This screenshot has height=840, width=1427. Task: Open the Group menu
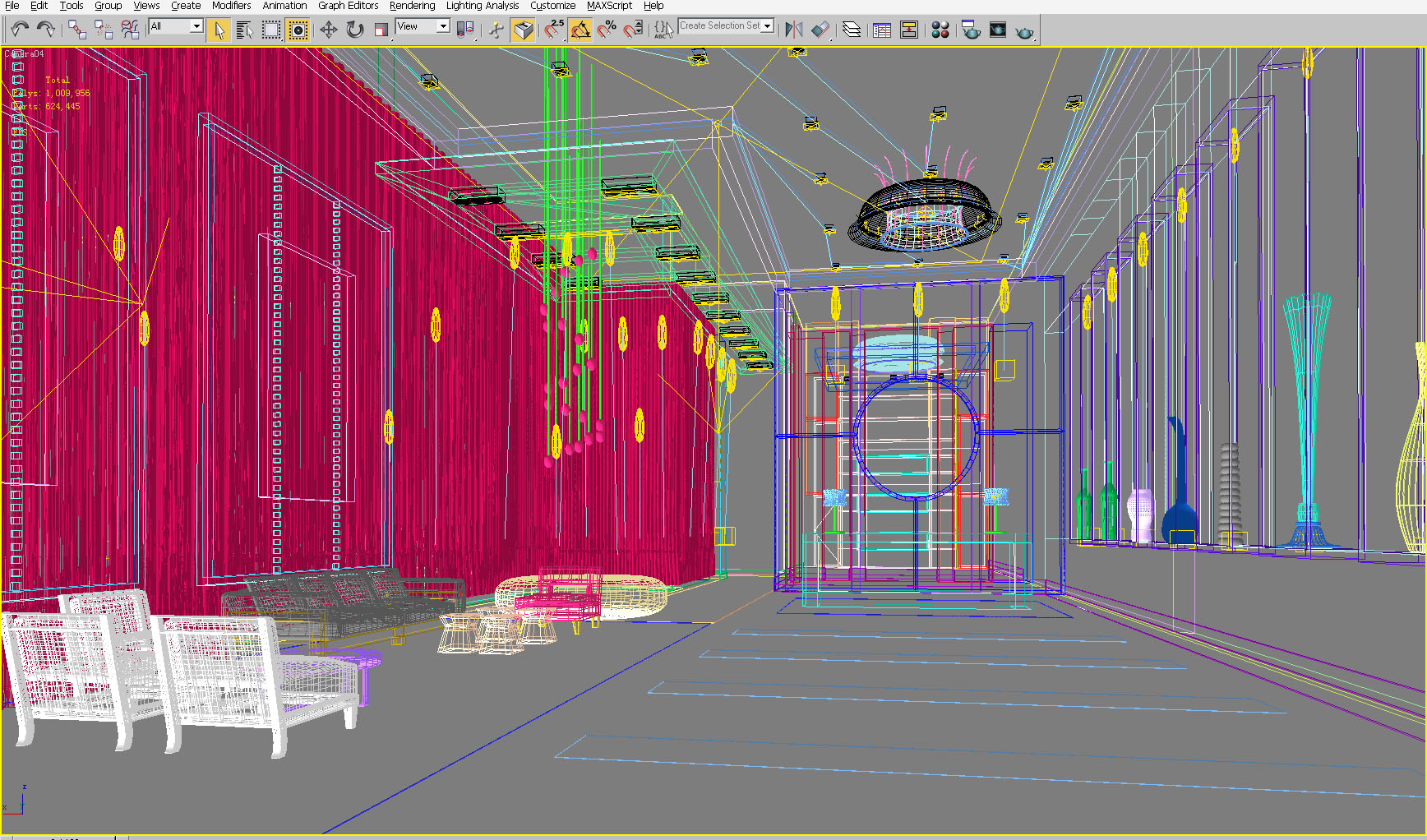(108, 6)
